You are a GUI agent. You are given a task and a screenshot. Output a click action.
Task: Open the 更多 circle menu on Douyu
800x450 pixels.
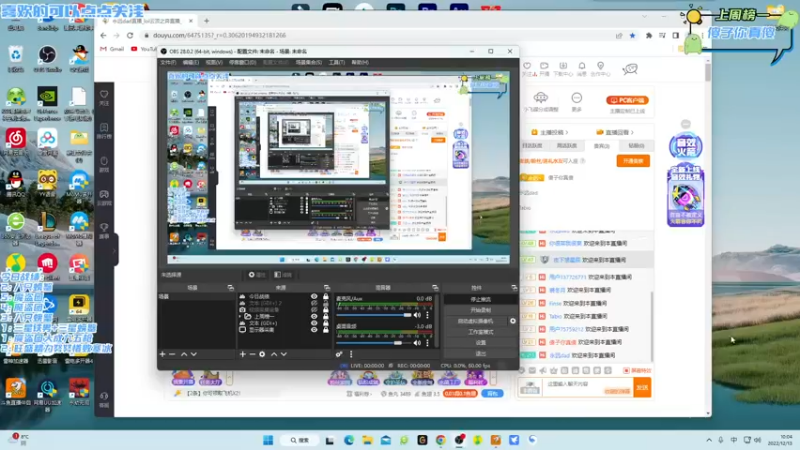577,98
